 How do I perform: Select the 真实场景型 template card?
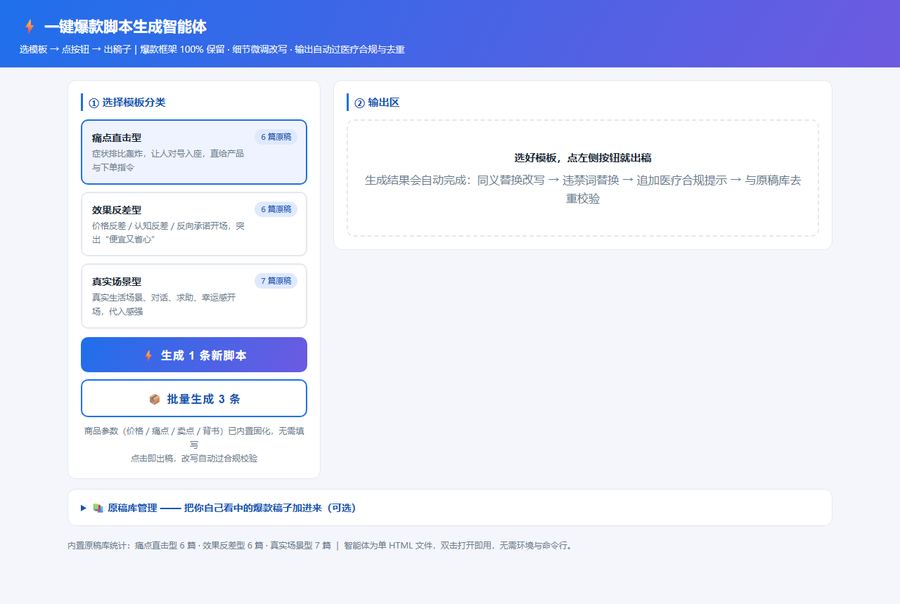[194, 296]
